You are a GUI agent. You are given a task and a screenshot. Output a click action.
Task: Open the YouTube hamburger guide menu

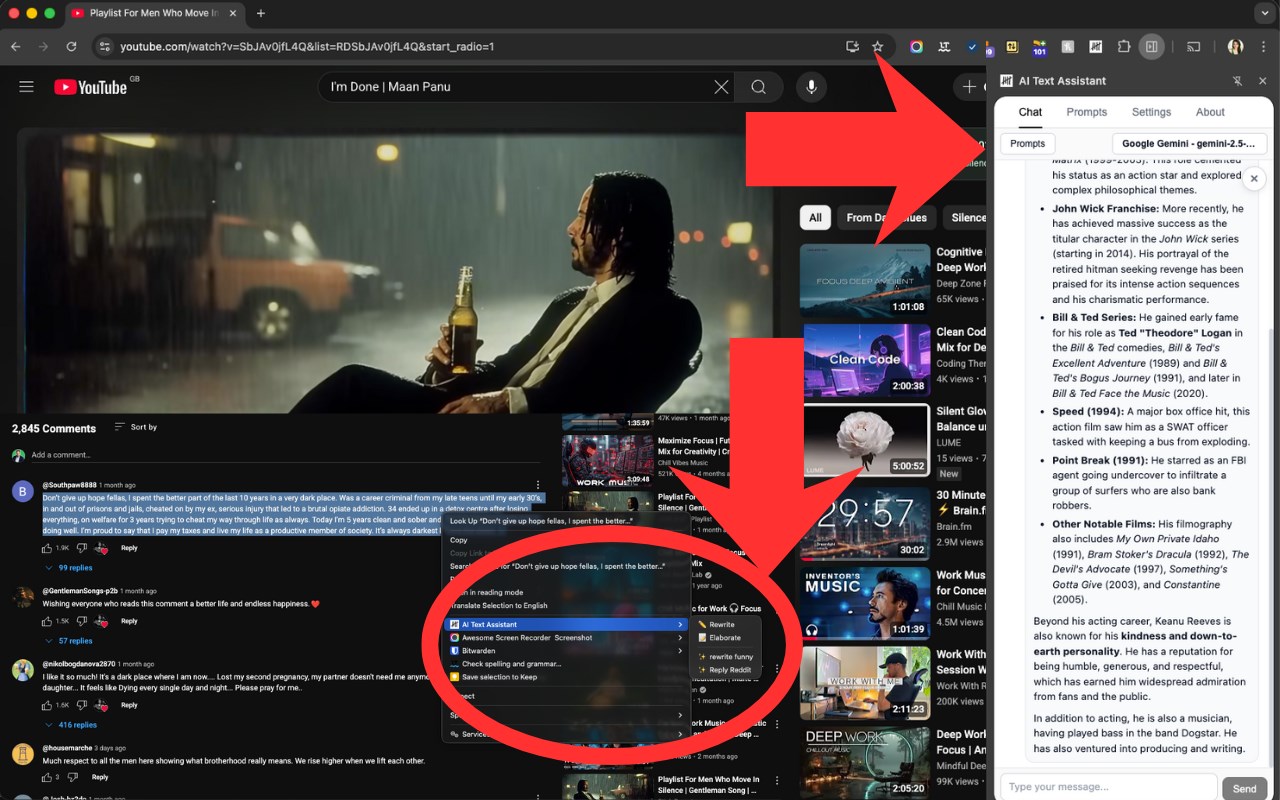tap(26, 87)
